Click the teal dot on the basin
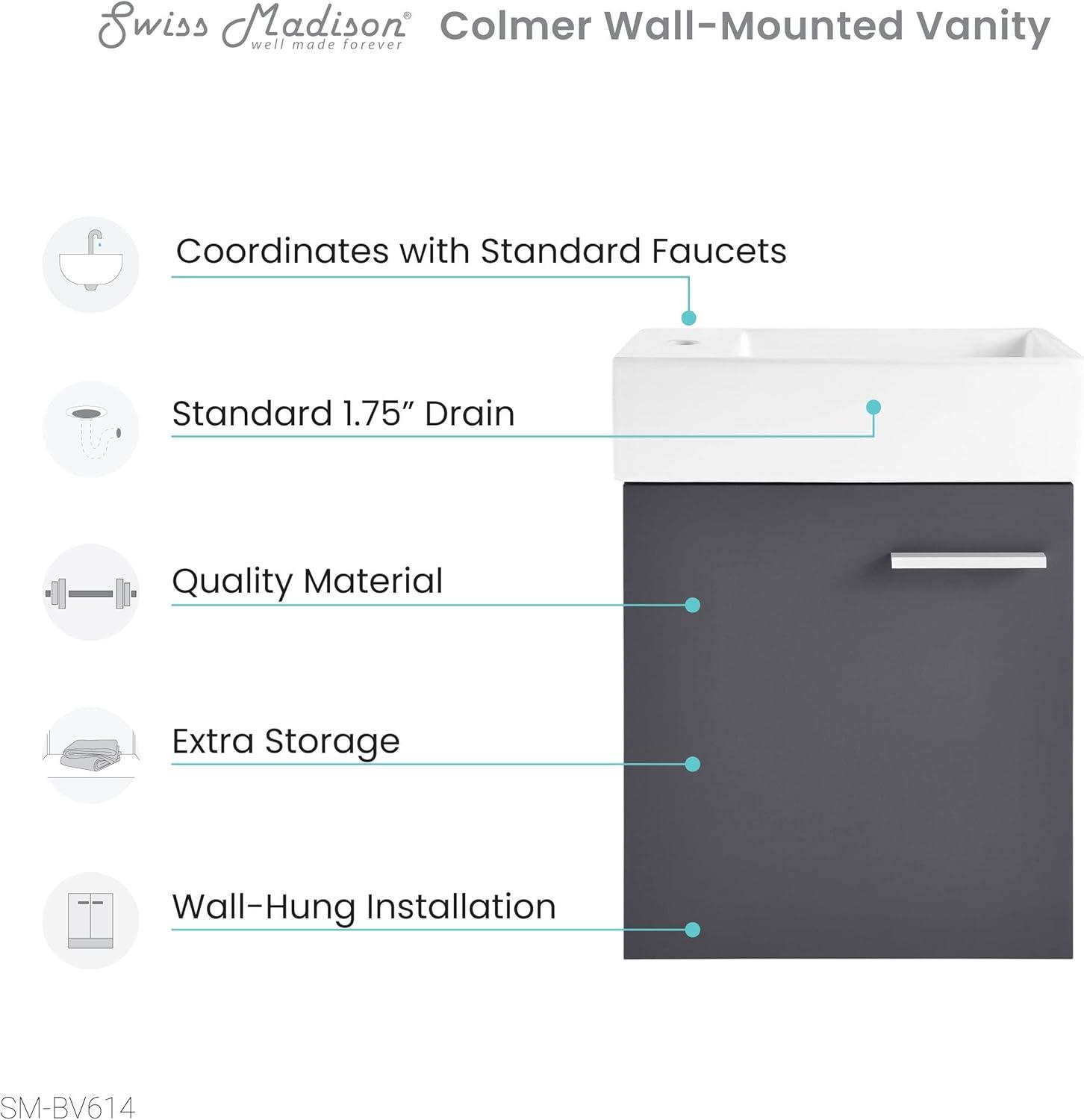Screen dimensions: 1084x1120 coord(873,407)
